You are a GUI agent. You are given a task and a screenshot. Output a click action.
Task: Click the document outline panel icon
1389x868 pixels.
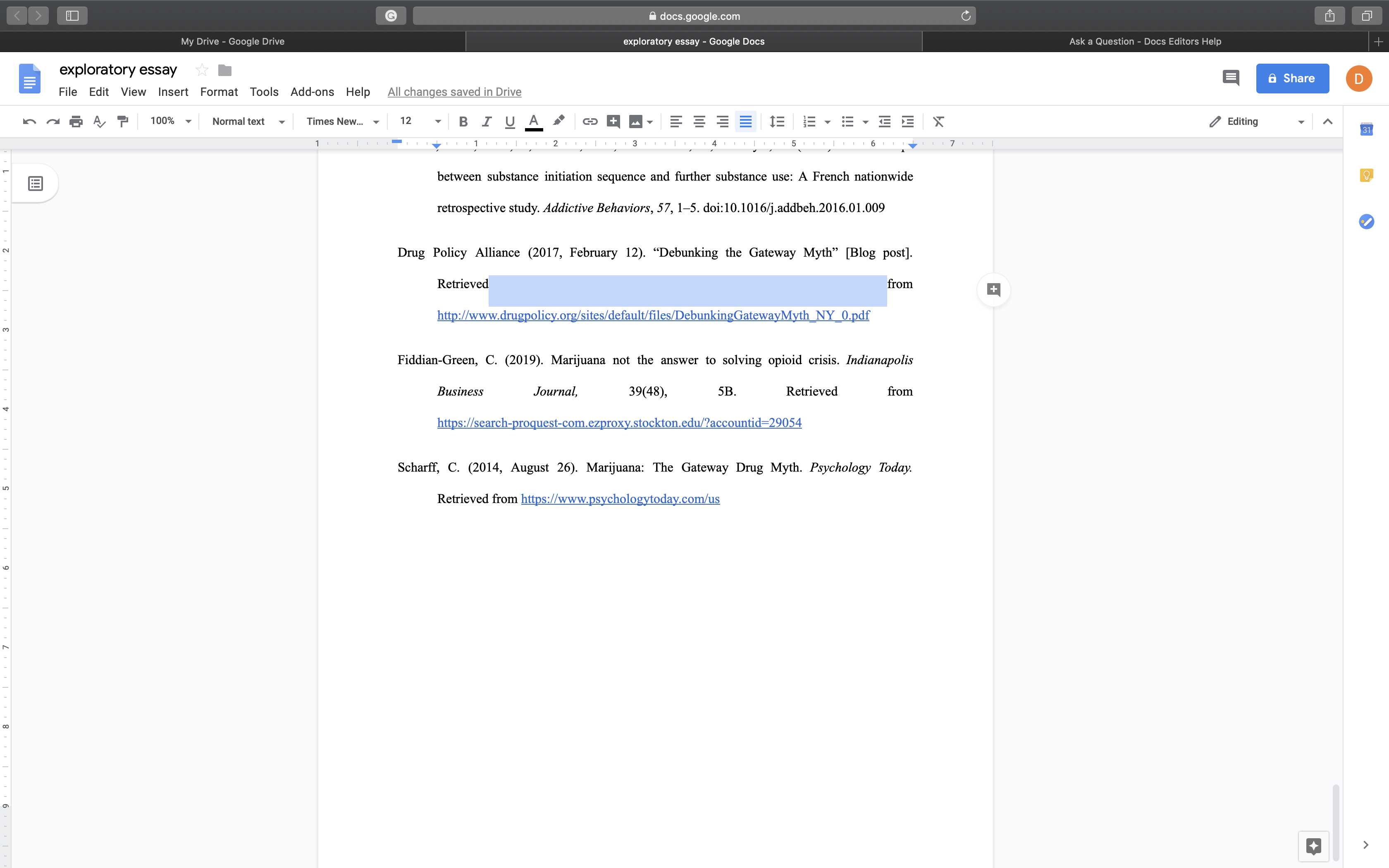click(35, 184)
